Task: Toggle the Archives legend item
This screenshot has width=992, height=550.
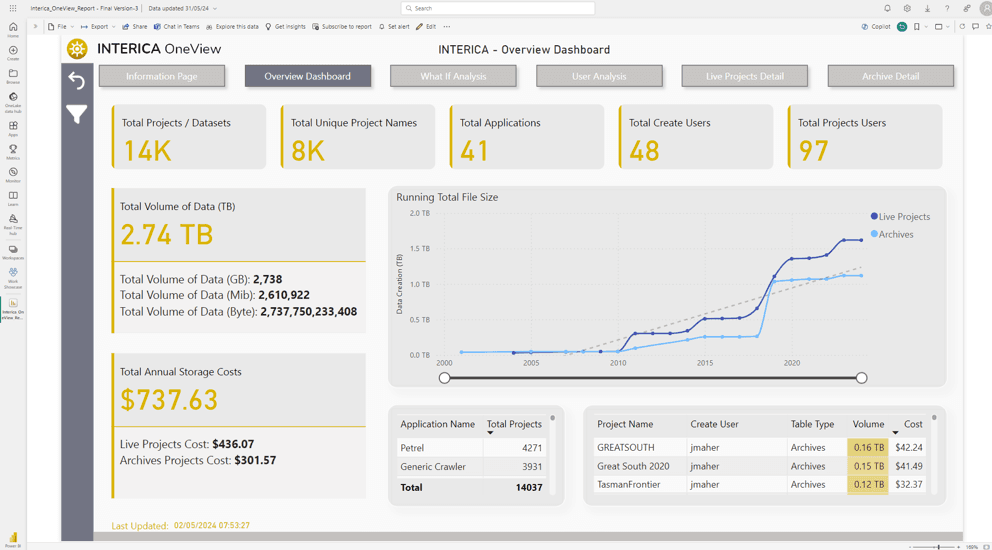Action: pyautogui.click(x=895, y=234)
